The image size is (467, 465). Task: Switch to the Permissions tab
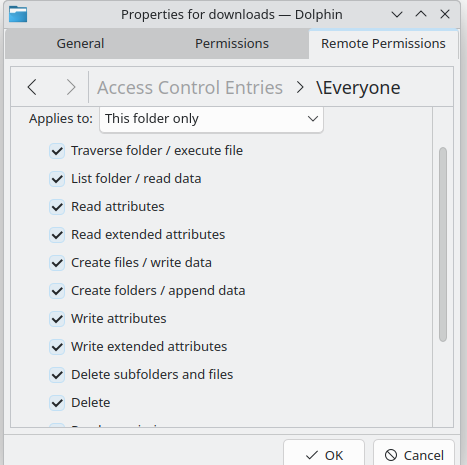pyautogui.click(x=232, y=44)
